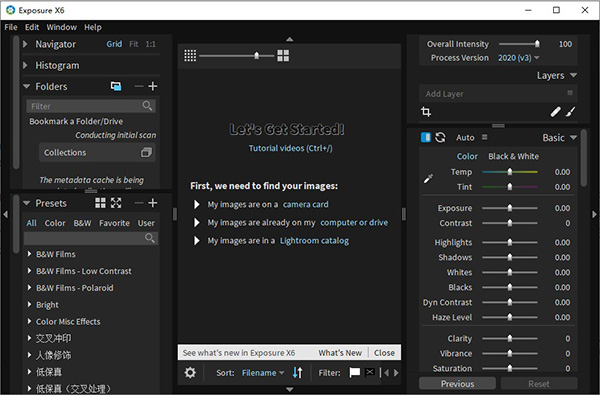This screenshot has height=395, width=600.
Task: Open Tutorial videos link
Action: click(x=290, y=148)
